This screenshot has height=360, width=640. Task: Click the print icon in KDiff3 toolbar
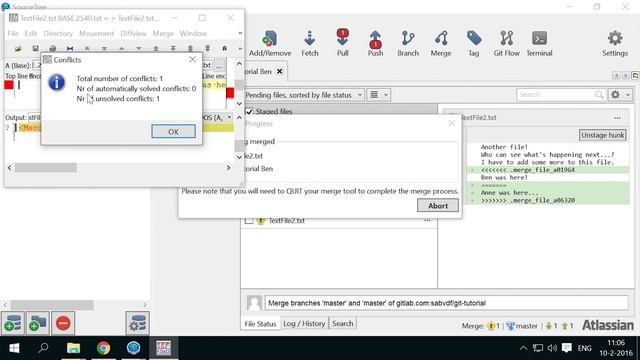coord(53,49)
